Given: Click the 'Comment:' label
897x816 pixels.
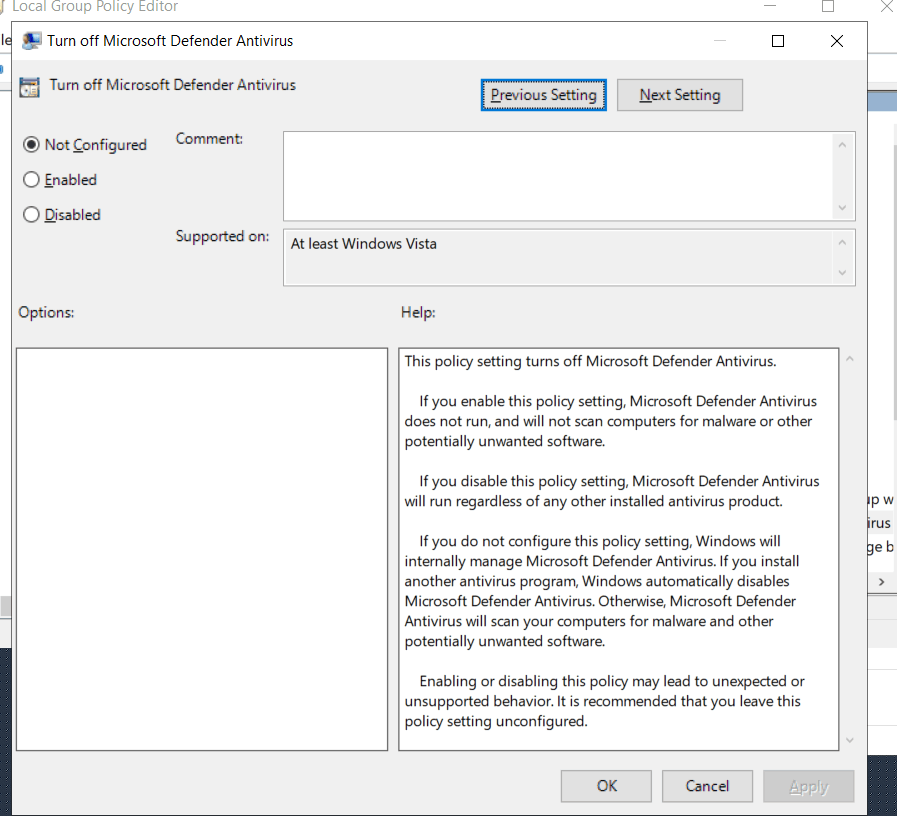Looking at the screenshot, I should 209,138.
